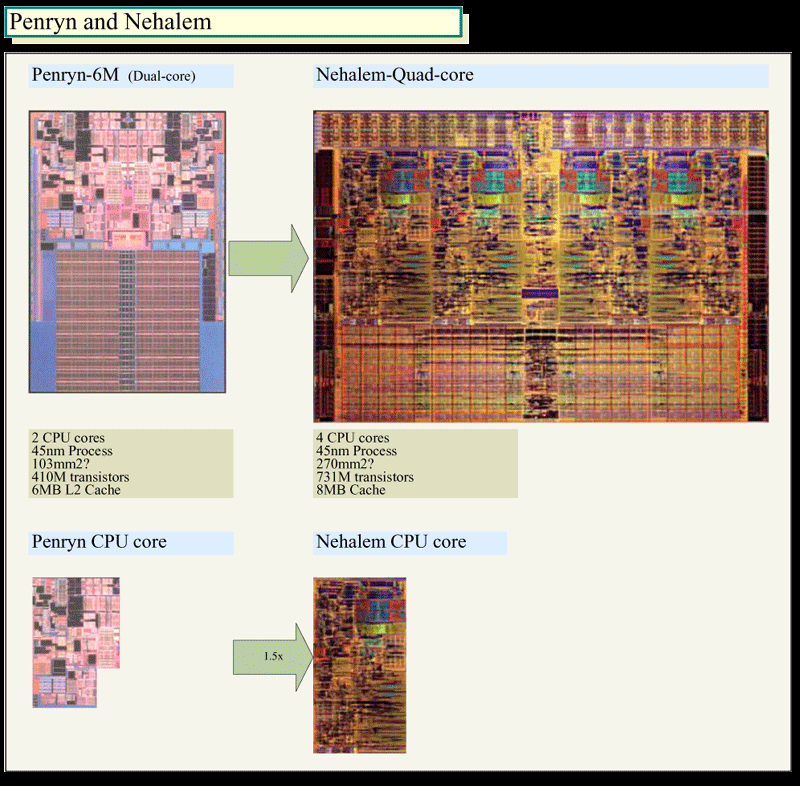Click "45nm Process" under the Nehalem specs

point(356,451)
